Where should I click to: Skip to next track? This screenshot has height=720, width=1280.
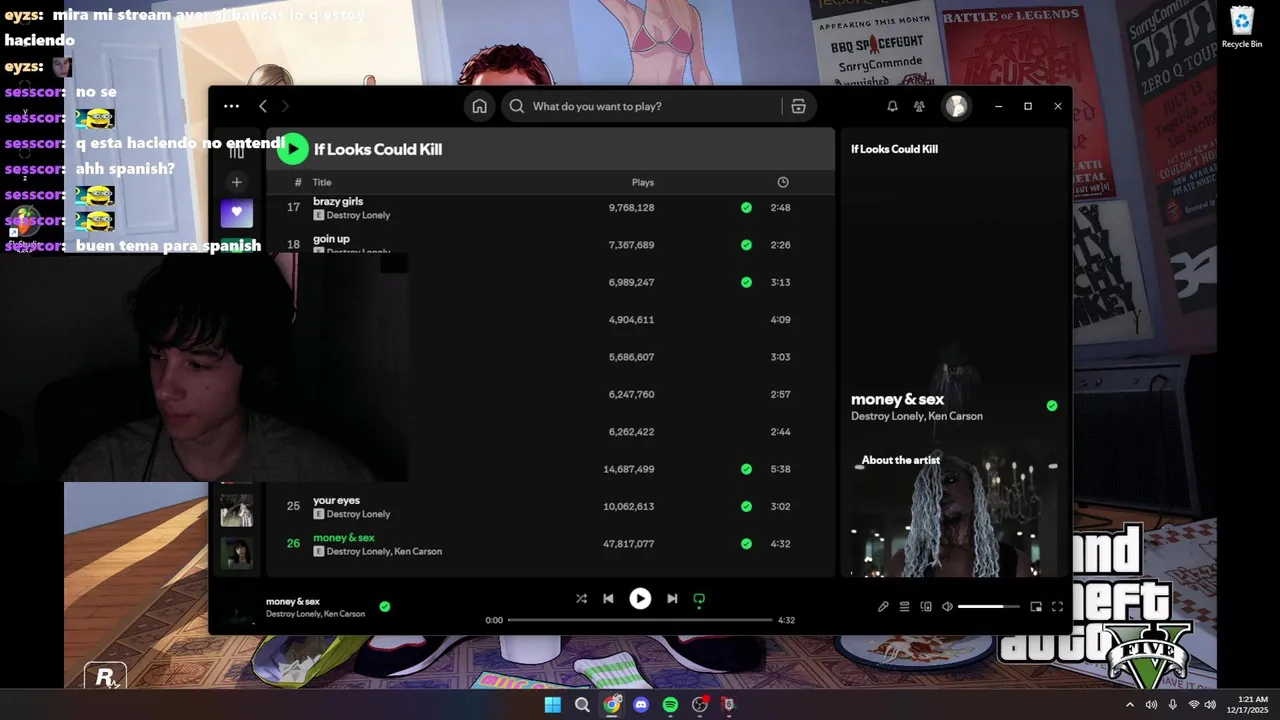pos(672,599)
